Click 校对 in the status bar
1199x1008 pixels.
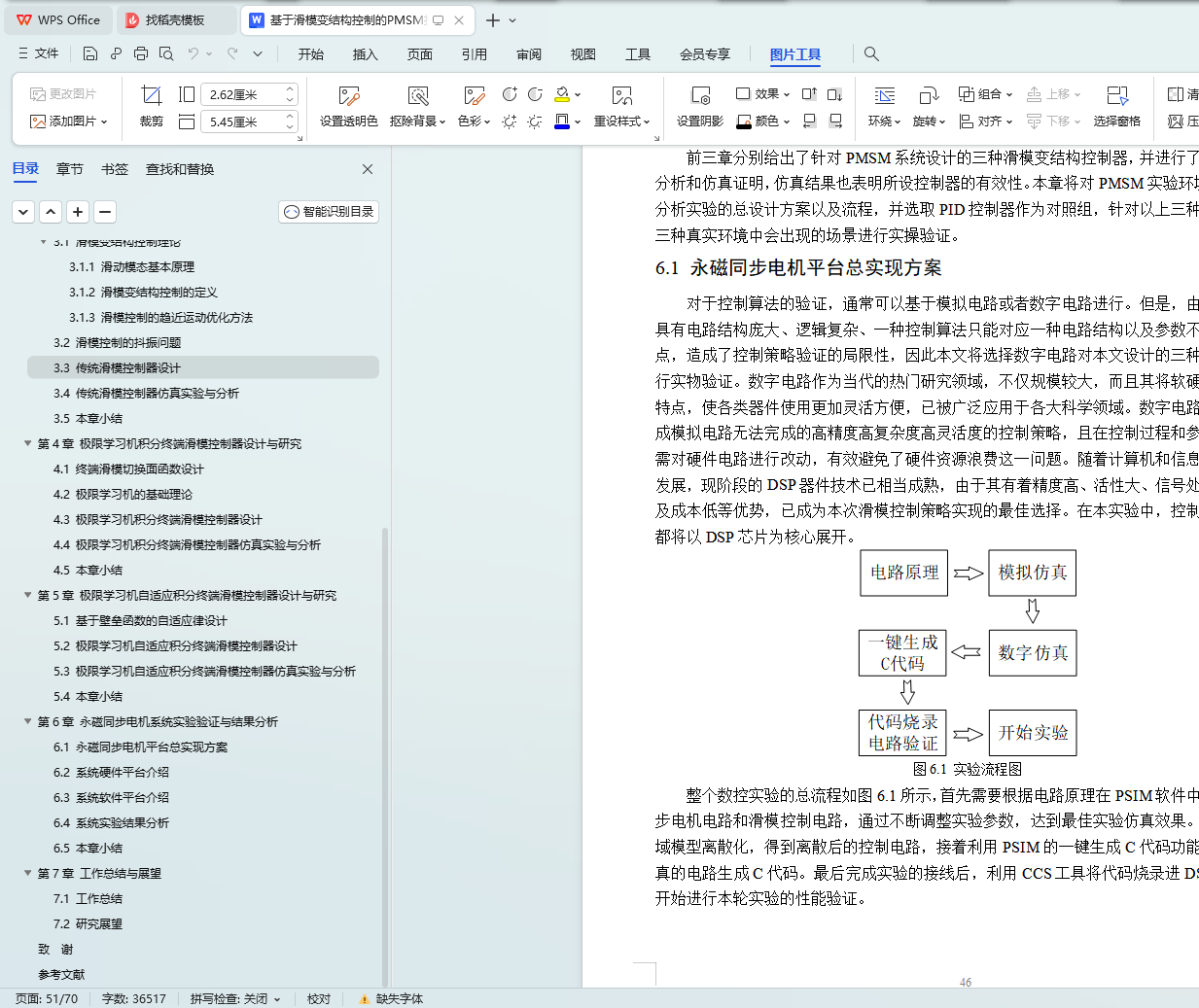[319, 998]
